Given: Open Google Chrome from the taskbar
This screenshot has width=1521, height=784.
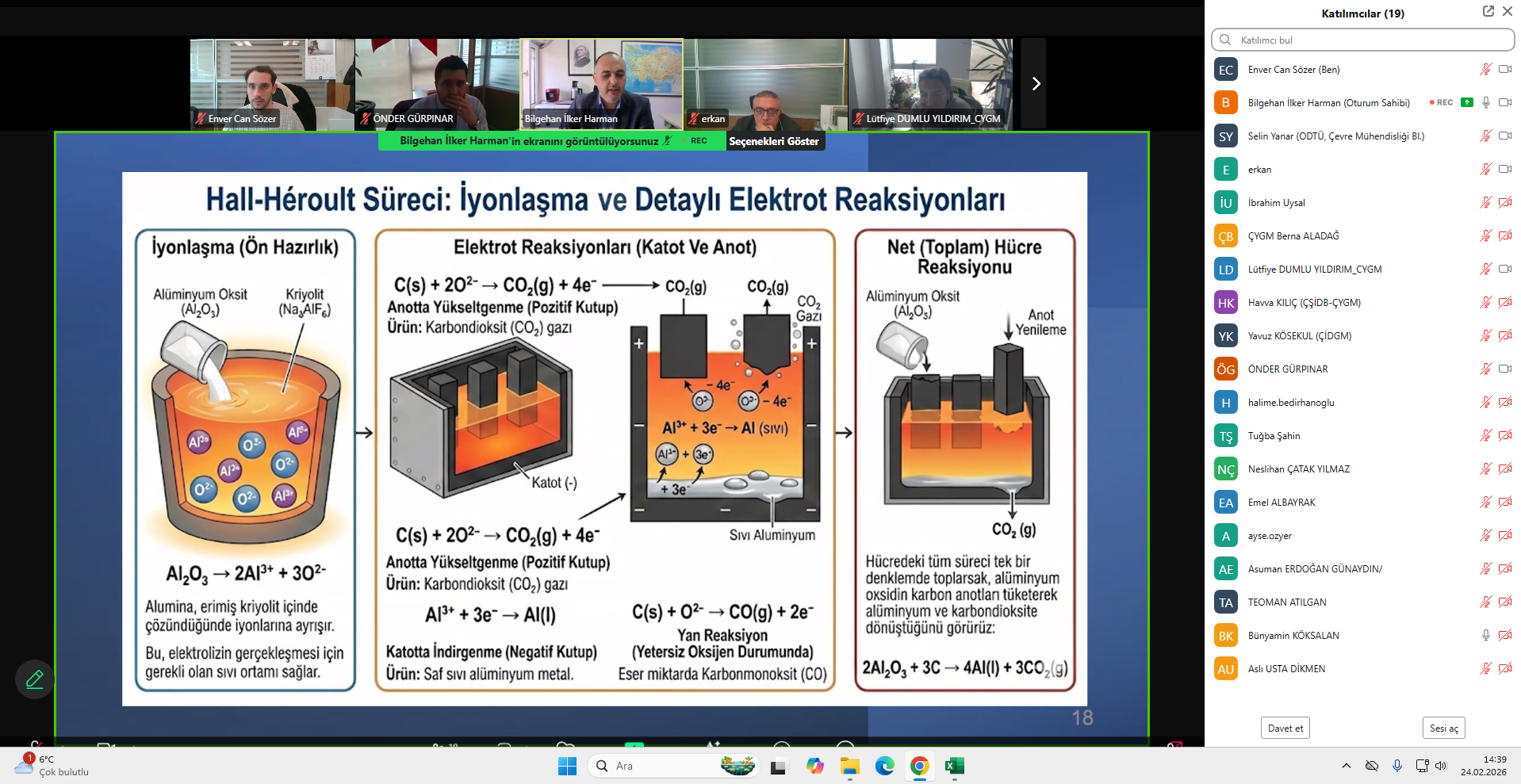Looking at the screenshot, I should [x=919, y=766].
